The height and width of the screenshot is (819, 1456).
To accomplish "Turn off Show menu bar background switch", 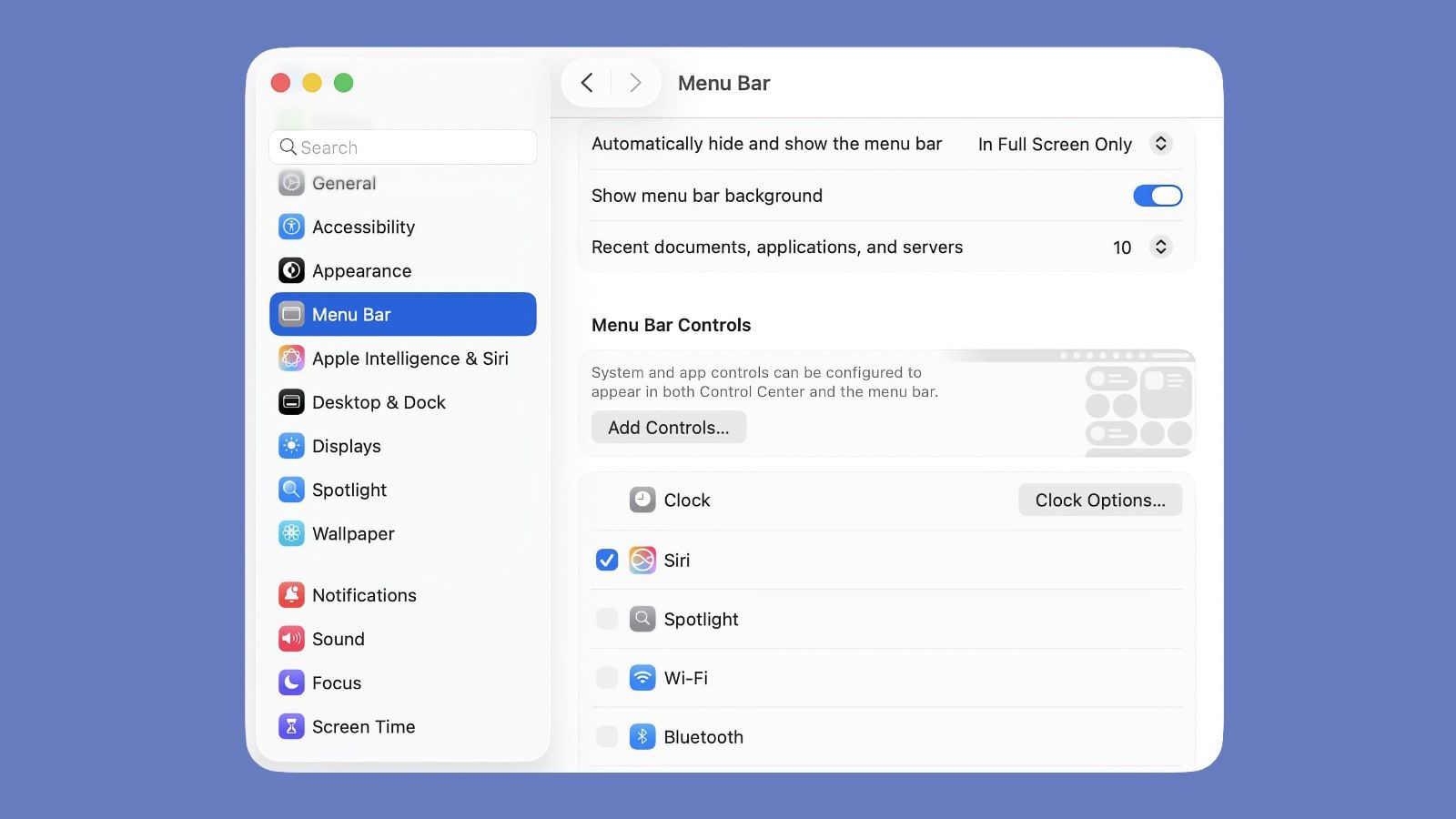I will coord(1158,196).
